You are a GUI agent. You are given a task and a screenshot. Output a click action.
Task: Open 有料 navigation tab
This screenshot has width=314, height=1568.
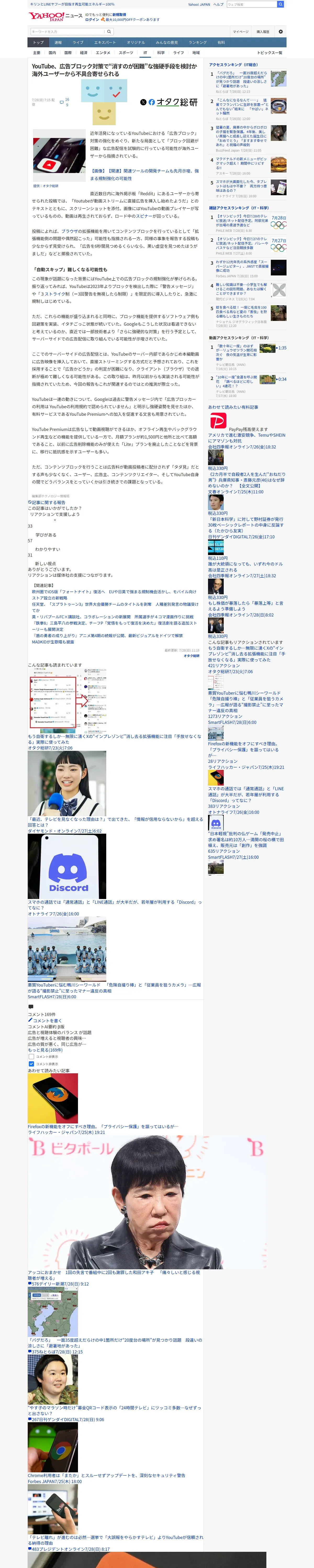pyautogui.click(x=221, y=43)
